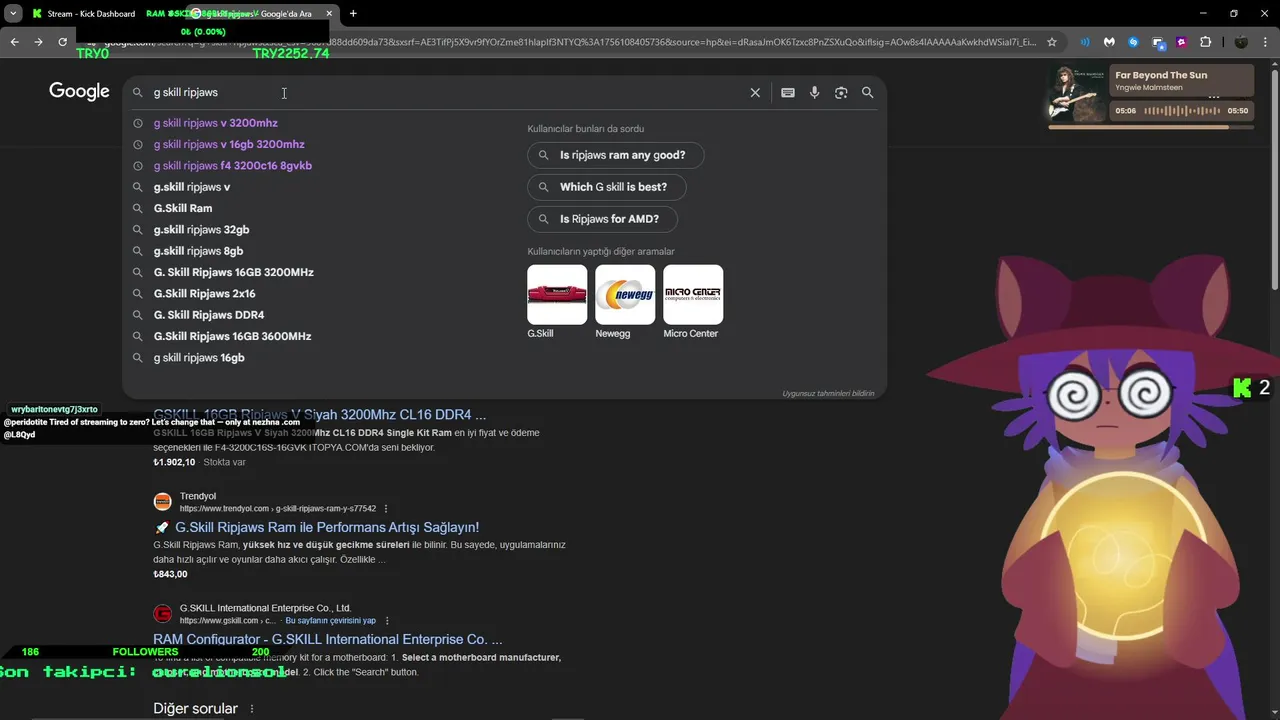
Task: Seek the music player progress bar
Action: [1150, 127]
